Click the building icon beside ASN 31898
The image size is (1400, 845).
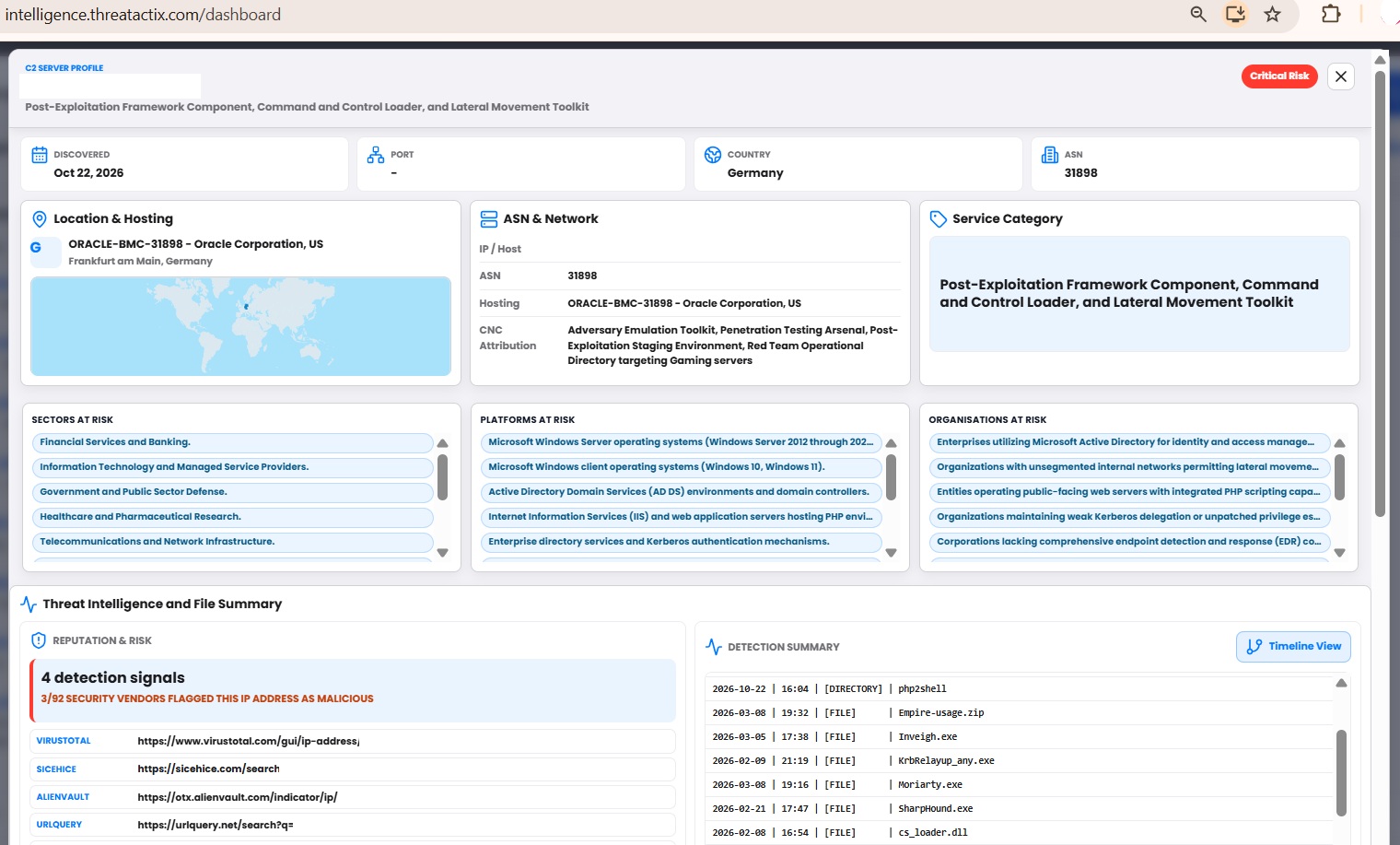tap(1050, 155)
